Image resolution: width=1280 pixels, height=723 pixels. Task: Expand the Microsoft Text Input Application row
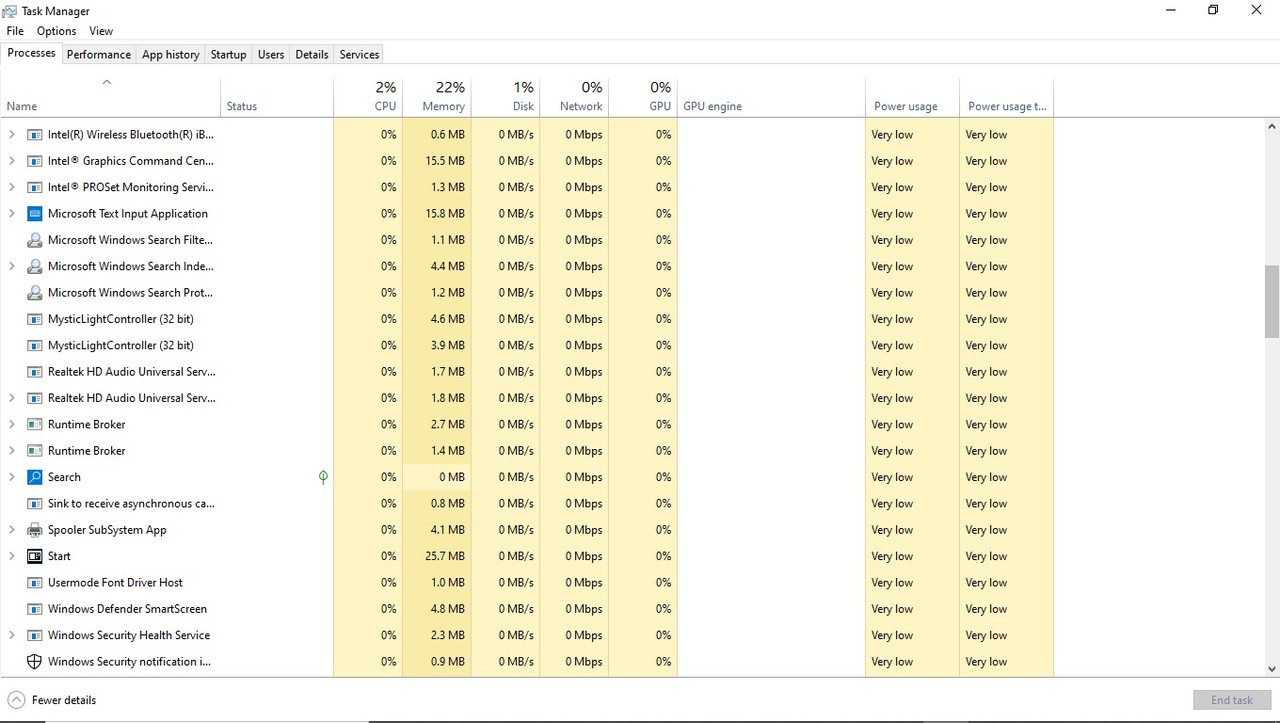pyautogui.click(x=12, y=214)
